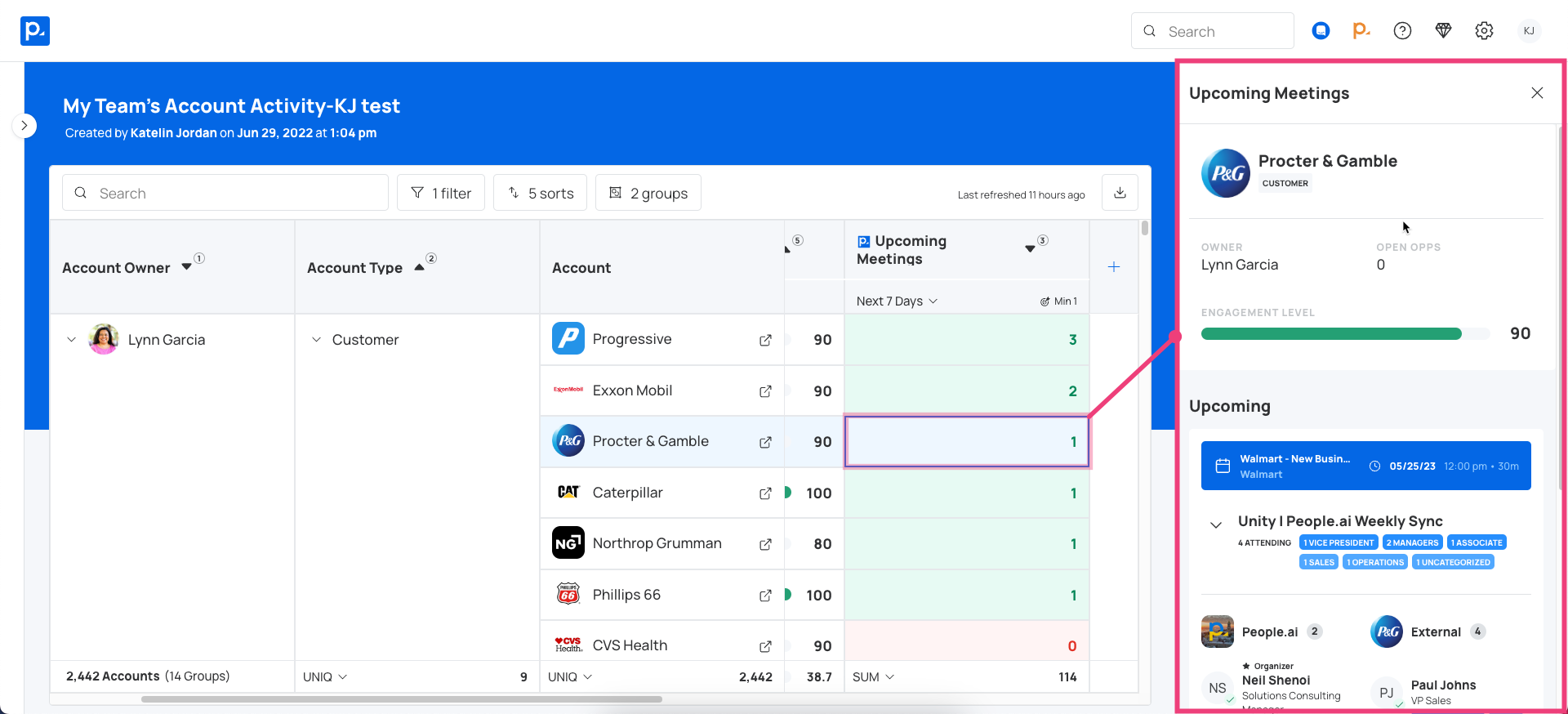Add a column with the plus icon
The width and height of the screenshot is (1568, 714).
point(1113,267)
